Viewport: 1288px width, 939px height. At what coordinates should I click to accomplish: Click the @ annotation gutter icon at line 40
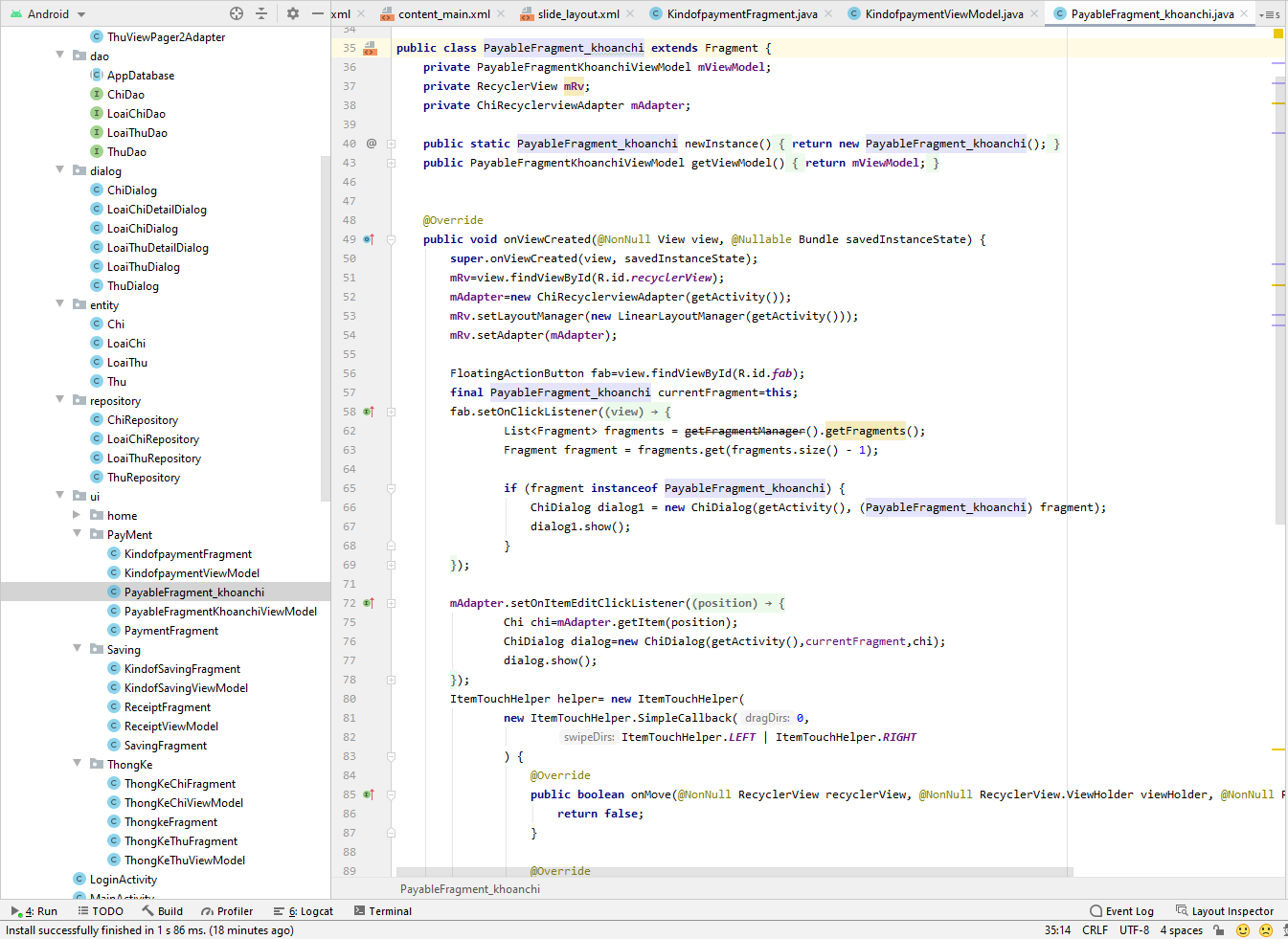372,144
